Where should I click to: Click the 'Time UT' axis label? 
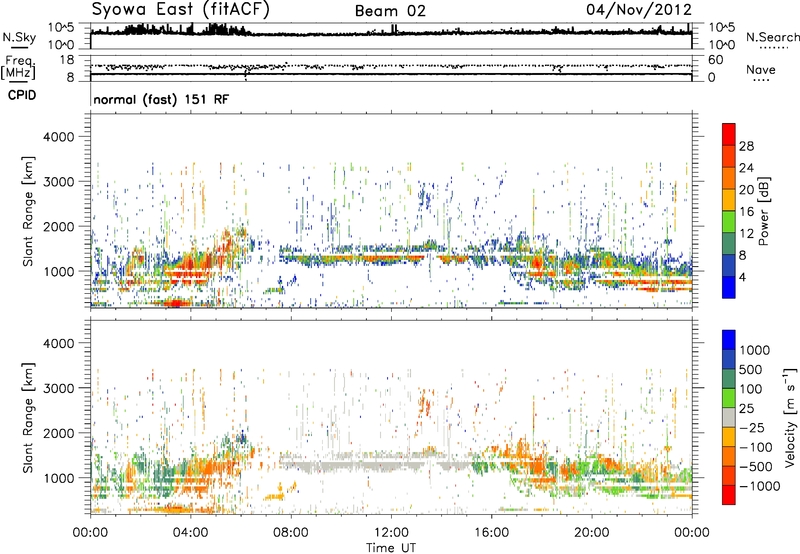click(391, 547)
